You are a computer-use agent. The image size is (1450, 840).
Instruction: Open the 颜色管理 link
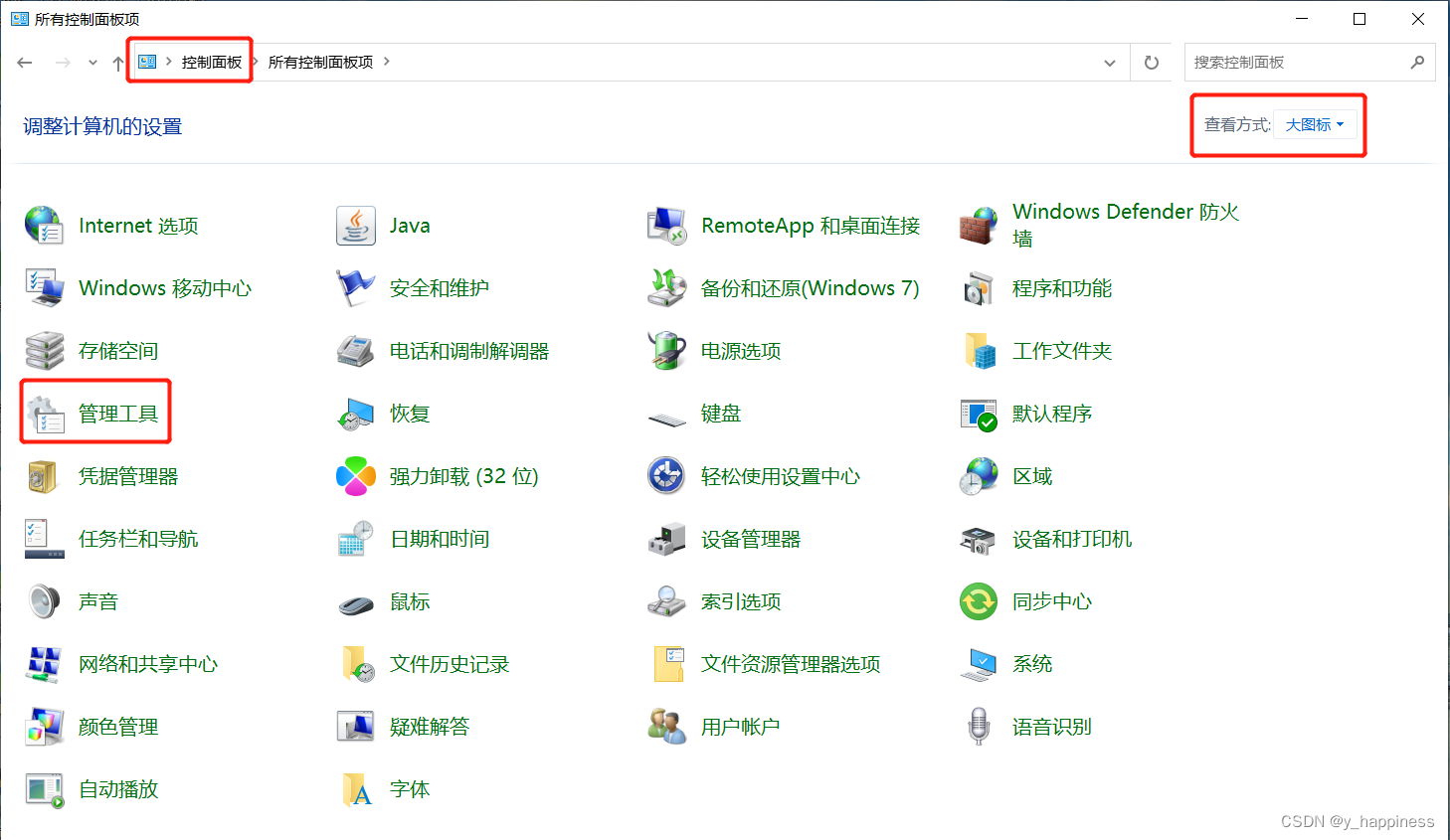tap(118, 727)
